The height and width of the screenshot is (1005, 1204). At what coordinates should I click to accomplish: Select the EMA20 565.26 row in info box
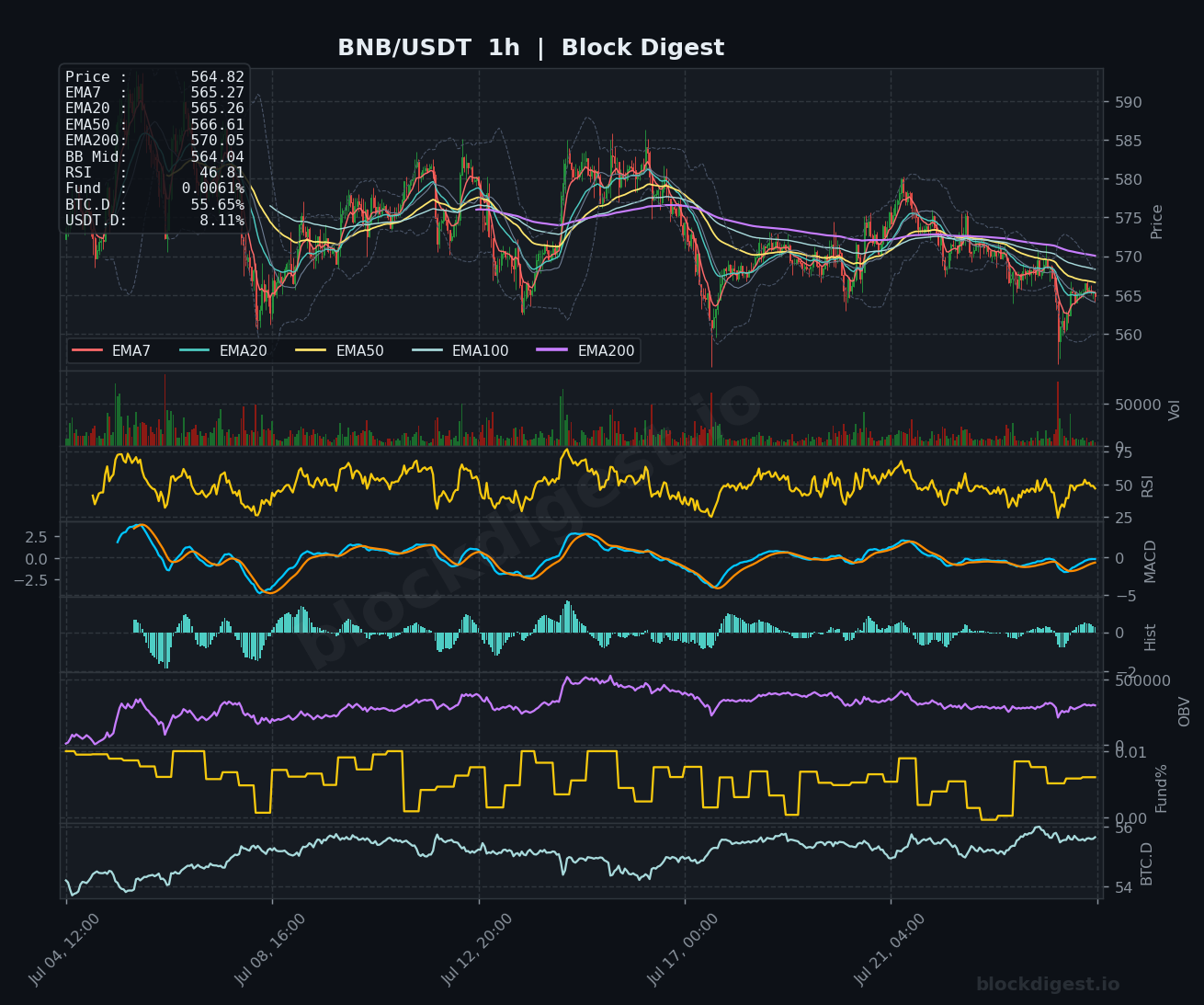tap(154, 108)
